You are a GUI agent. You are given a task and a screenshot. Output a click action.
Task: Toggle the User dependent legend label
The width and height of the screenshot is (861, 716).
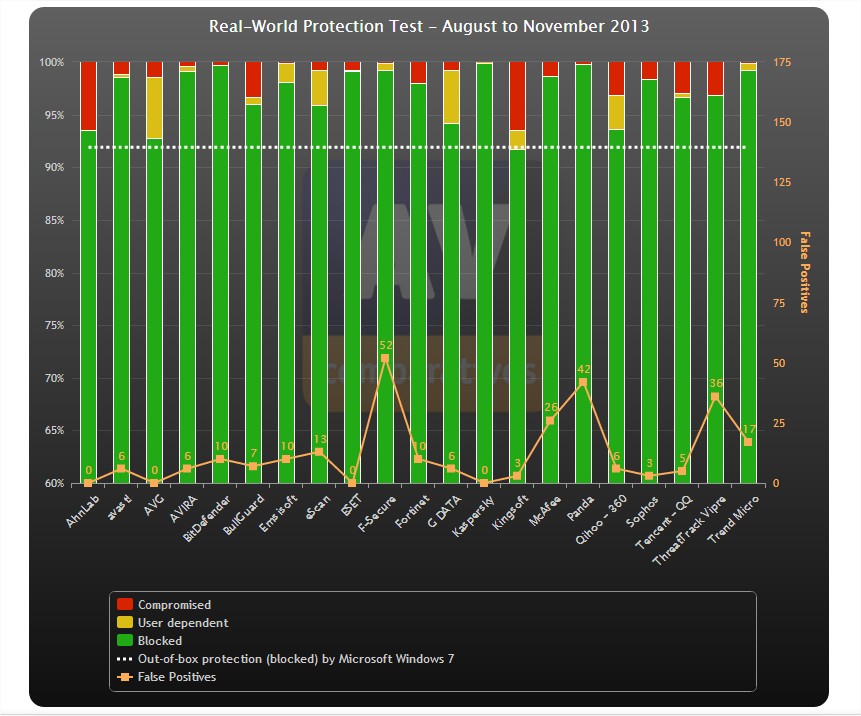(x=183, y=623)
